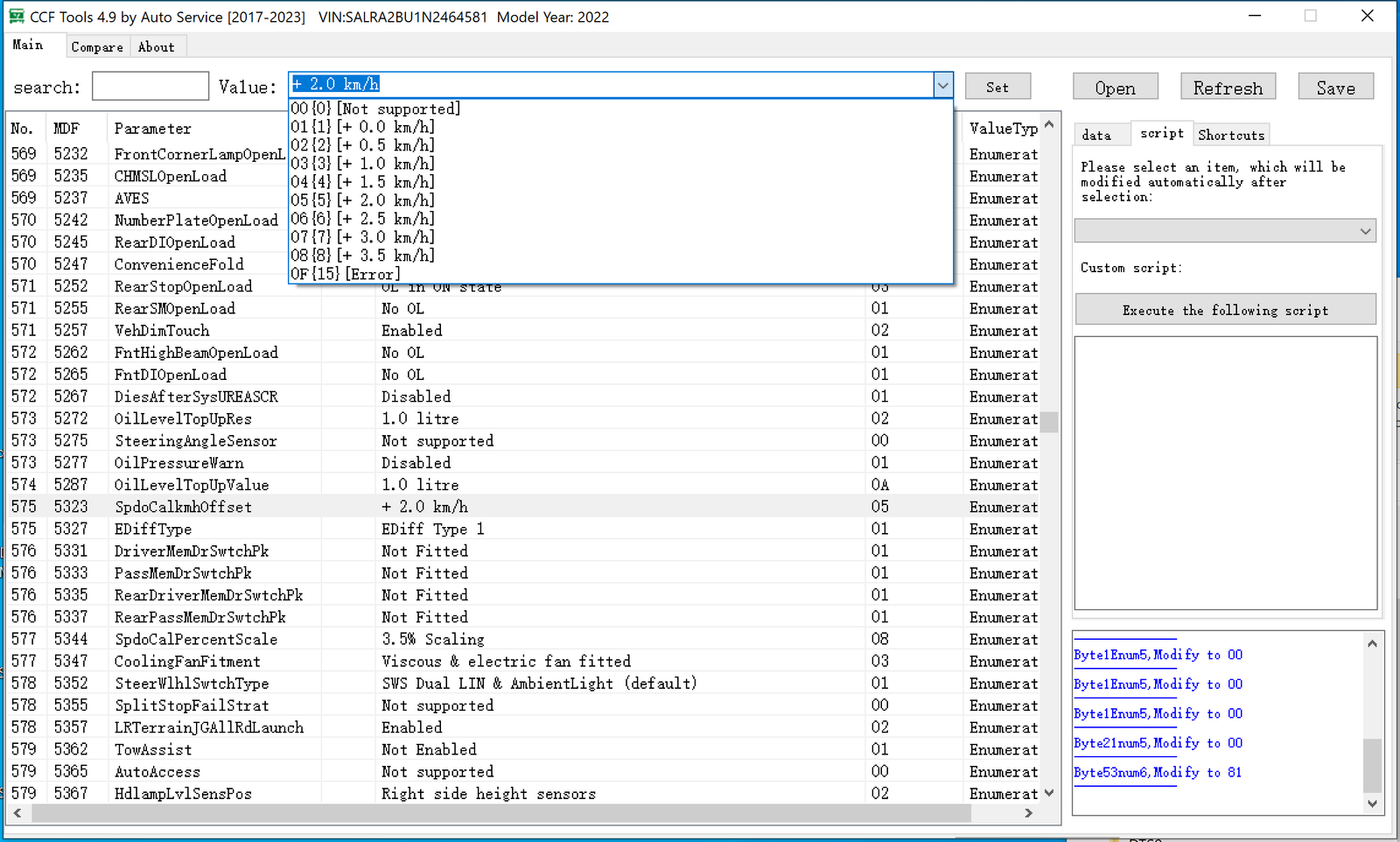Open 'Byte53num6,Modify to 81' log link

click(1157, 772)
